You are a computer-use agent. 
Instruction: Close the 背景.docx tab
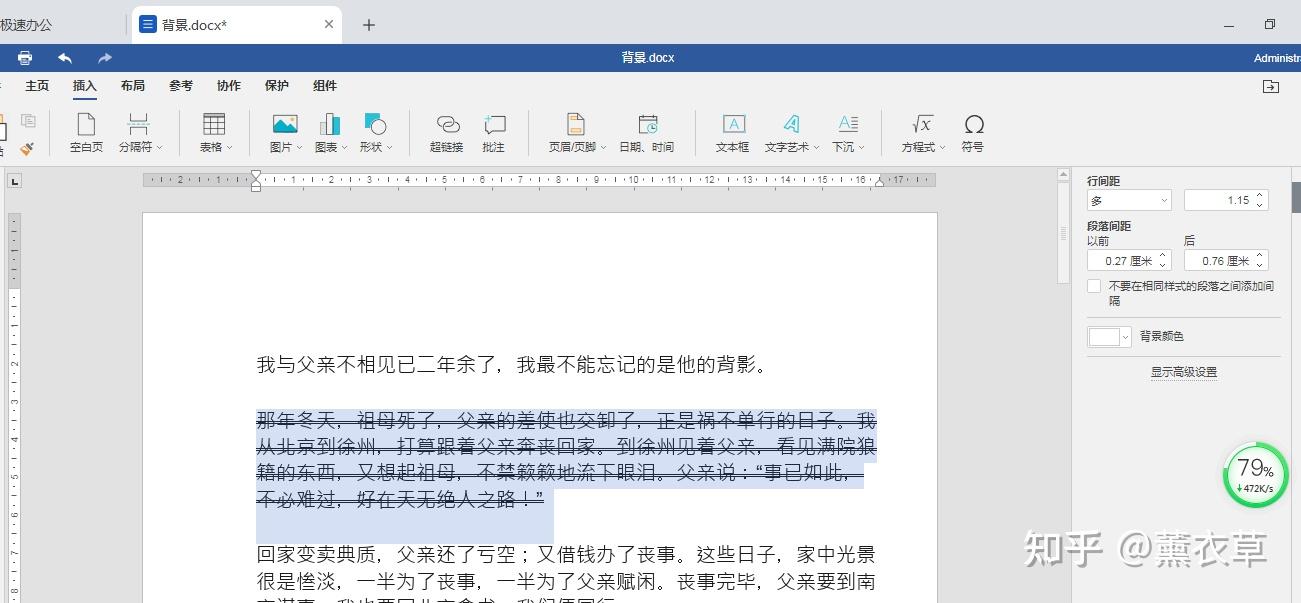tap(328, 25)
